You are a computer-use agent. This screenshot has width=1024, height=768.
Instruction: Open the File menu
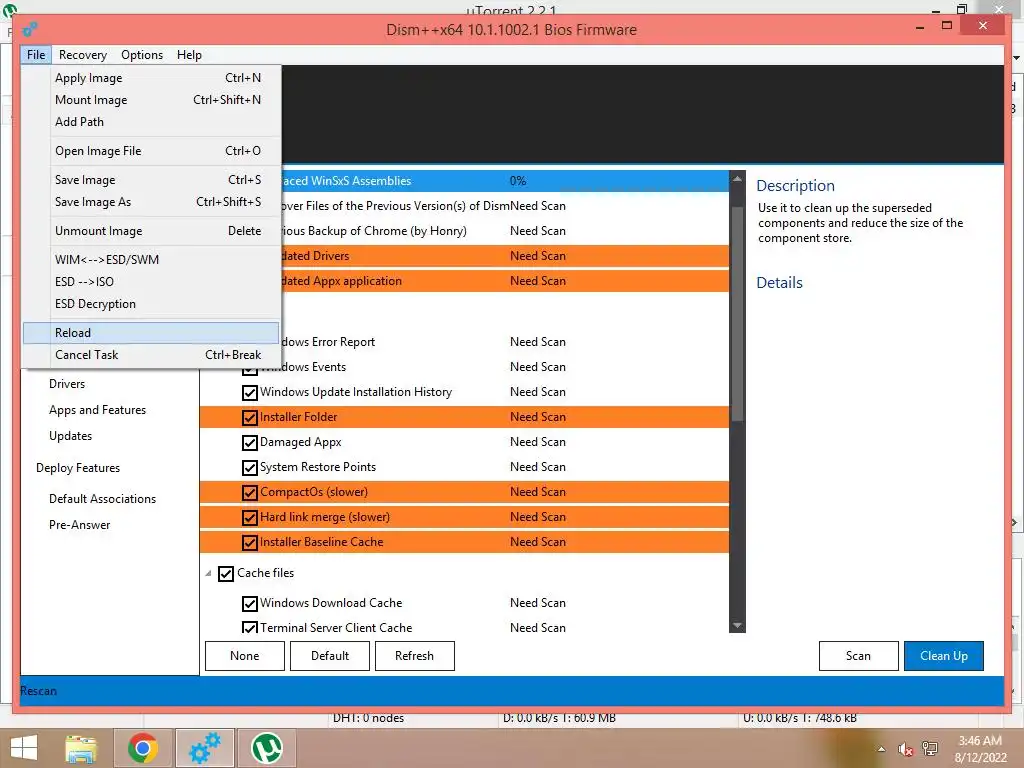pyautogui.click(x=36, y=55)
